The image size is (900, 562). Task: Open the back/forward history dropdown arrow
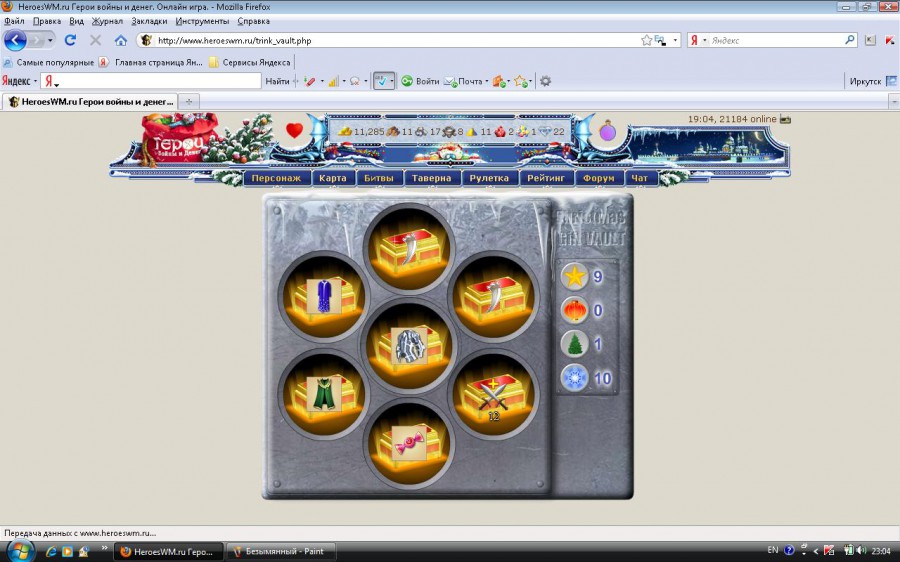(50, 40)
